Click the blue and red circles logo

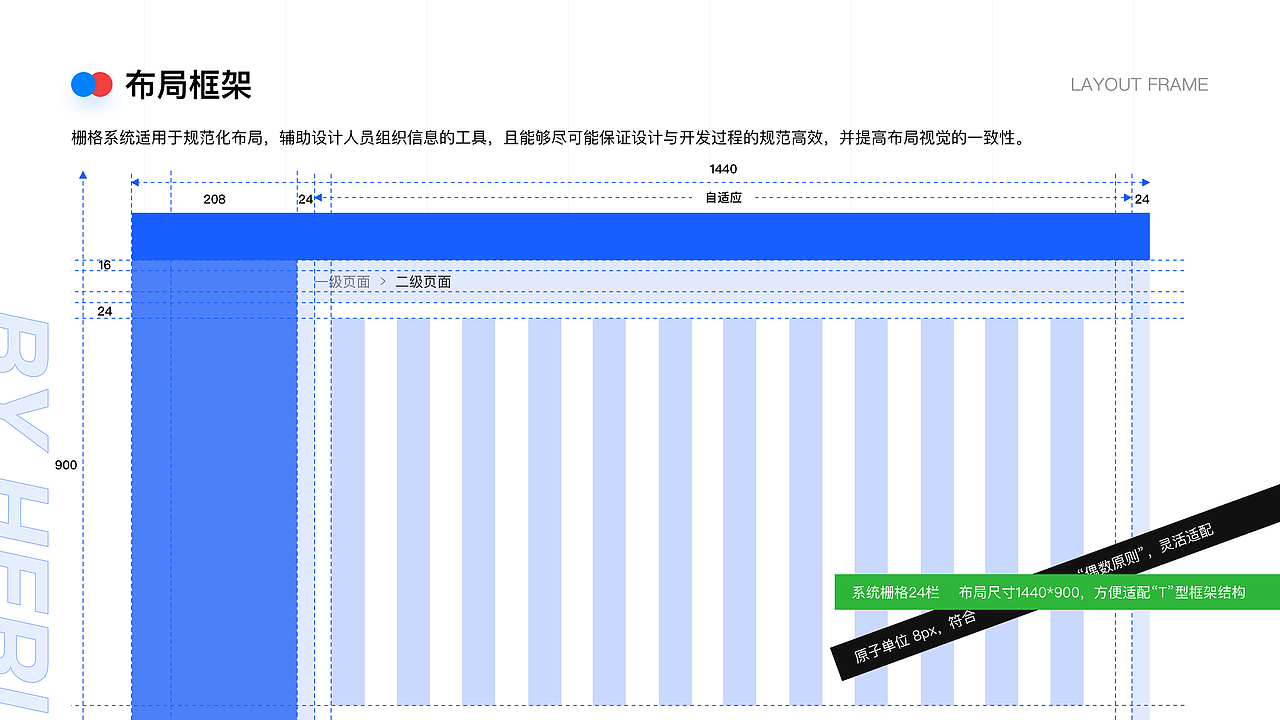pyautogui.click(x=91, y=85)
